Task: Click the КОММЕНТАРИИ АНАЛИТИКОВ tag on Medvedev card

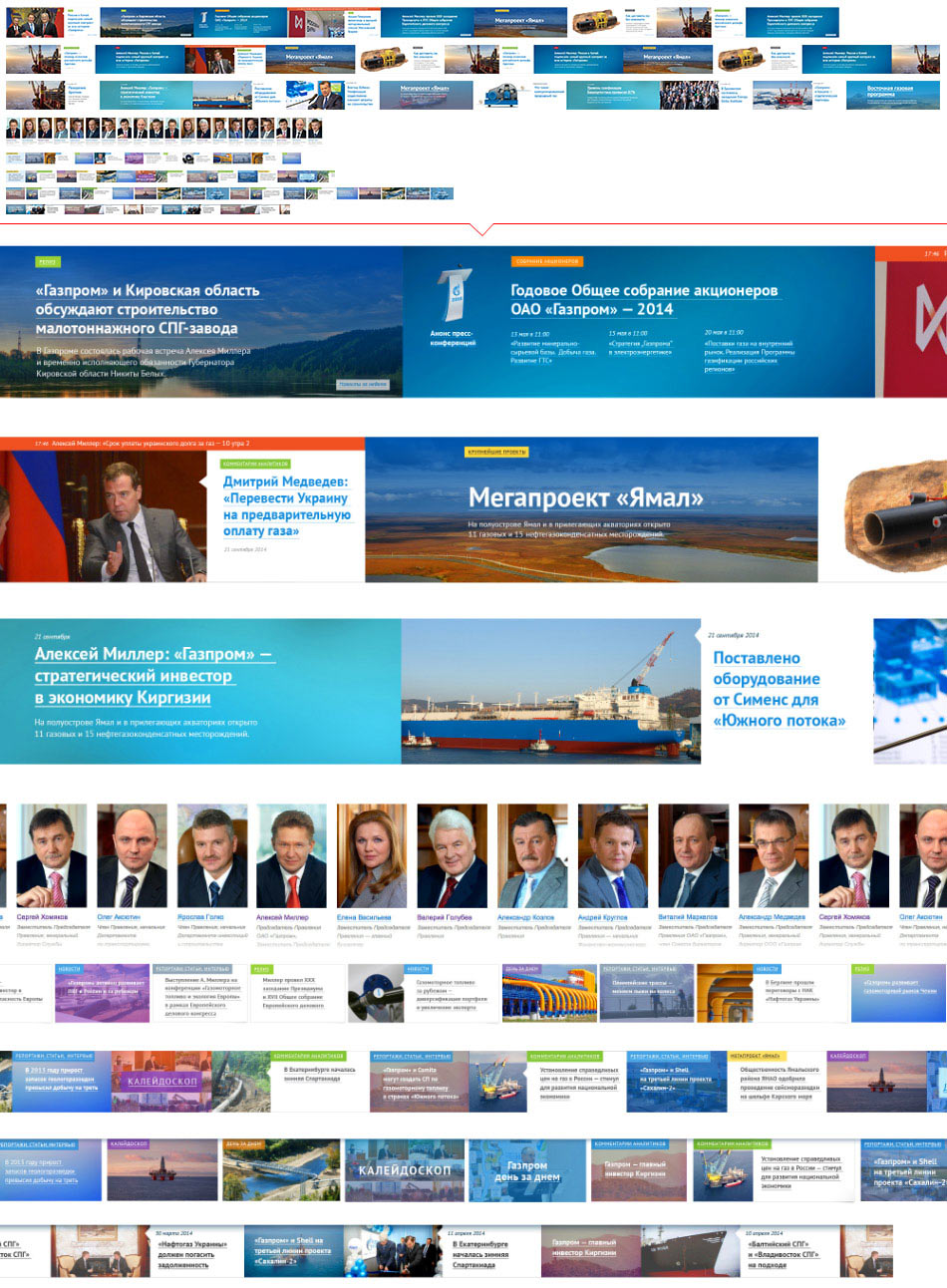Action: pyautogui.click(x=257, y=465)
